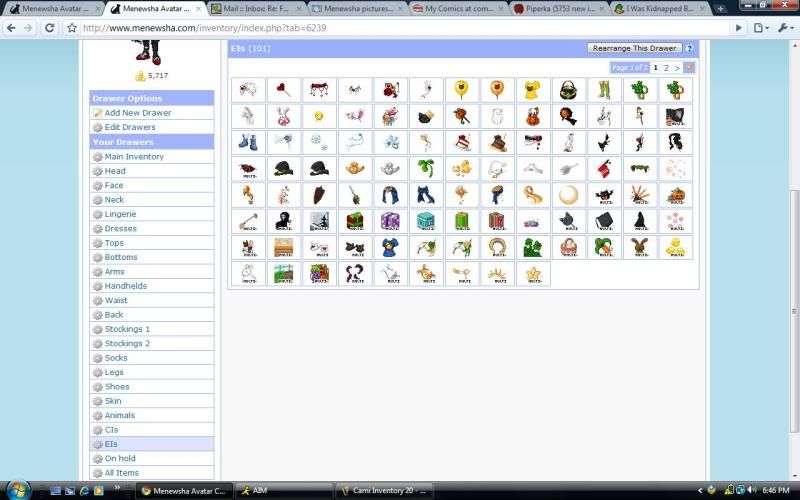Image resolution: width=800 pixels, height=500 pixels.
Task: Select the chocolate cake item
Action: [x=497, y=142]
